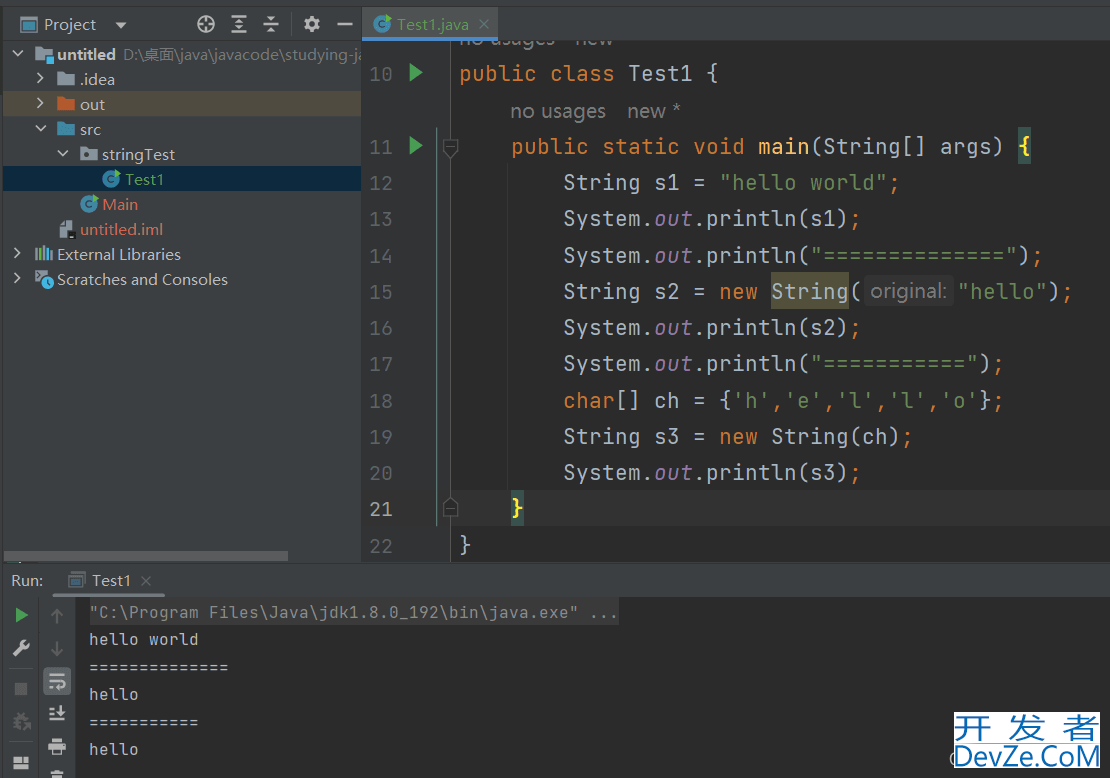This screenshot has height=778, width=1110.
Task: Expand the .idea folder
Action: (40, 79)
